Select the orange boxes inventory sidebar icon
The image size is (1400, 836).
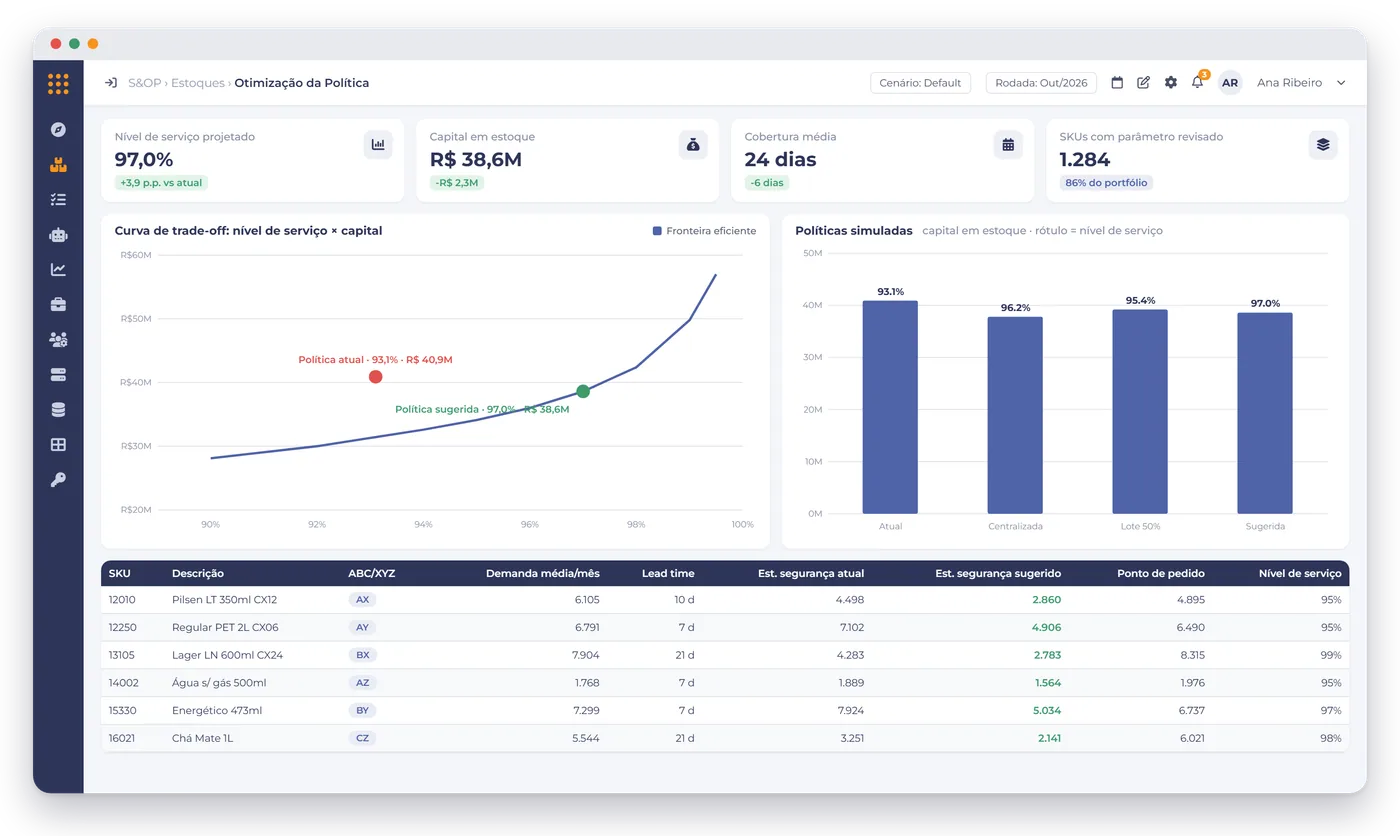pyautogui.click(x=58, y=164)
